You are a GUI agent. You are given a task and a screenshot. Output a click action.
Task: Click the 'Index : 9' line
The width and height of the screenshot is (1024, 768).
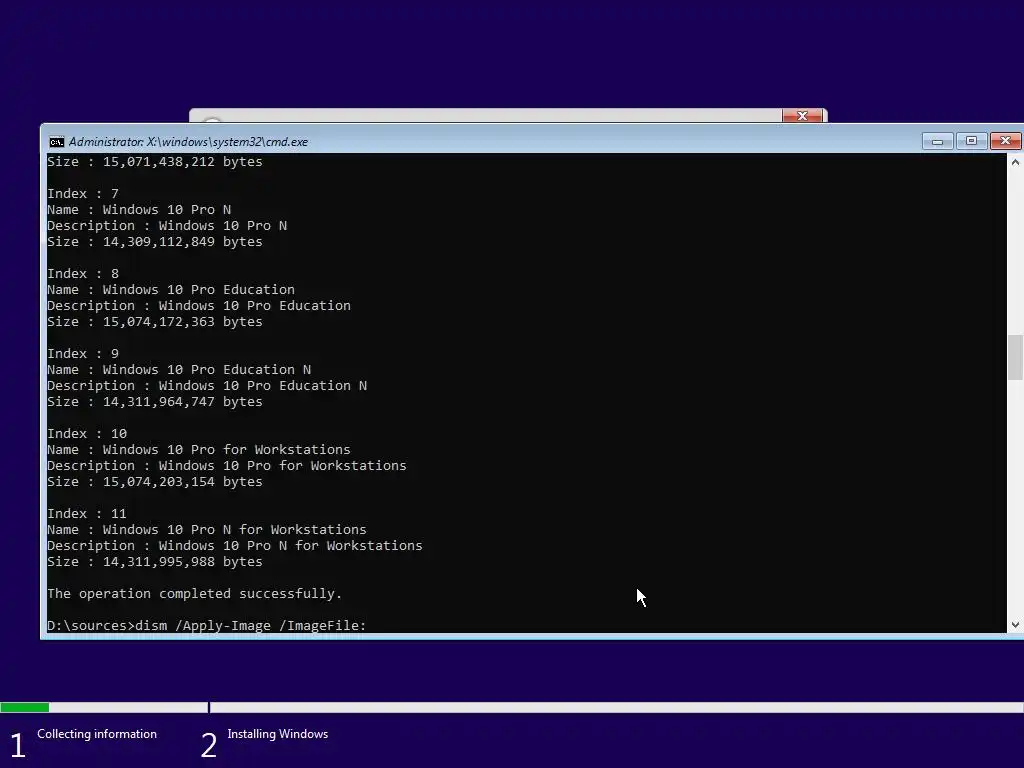[83, 354]
